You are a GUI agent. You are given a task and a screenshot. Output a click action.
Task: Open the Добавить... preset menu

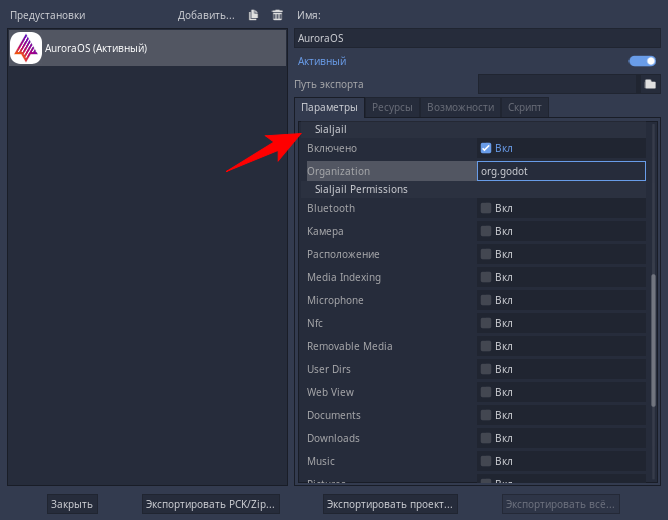point(206,15)
